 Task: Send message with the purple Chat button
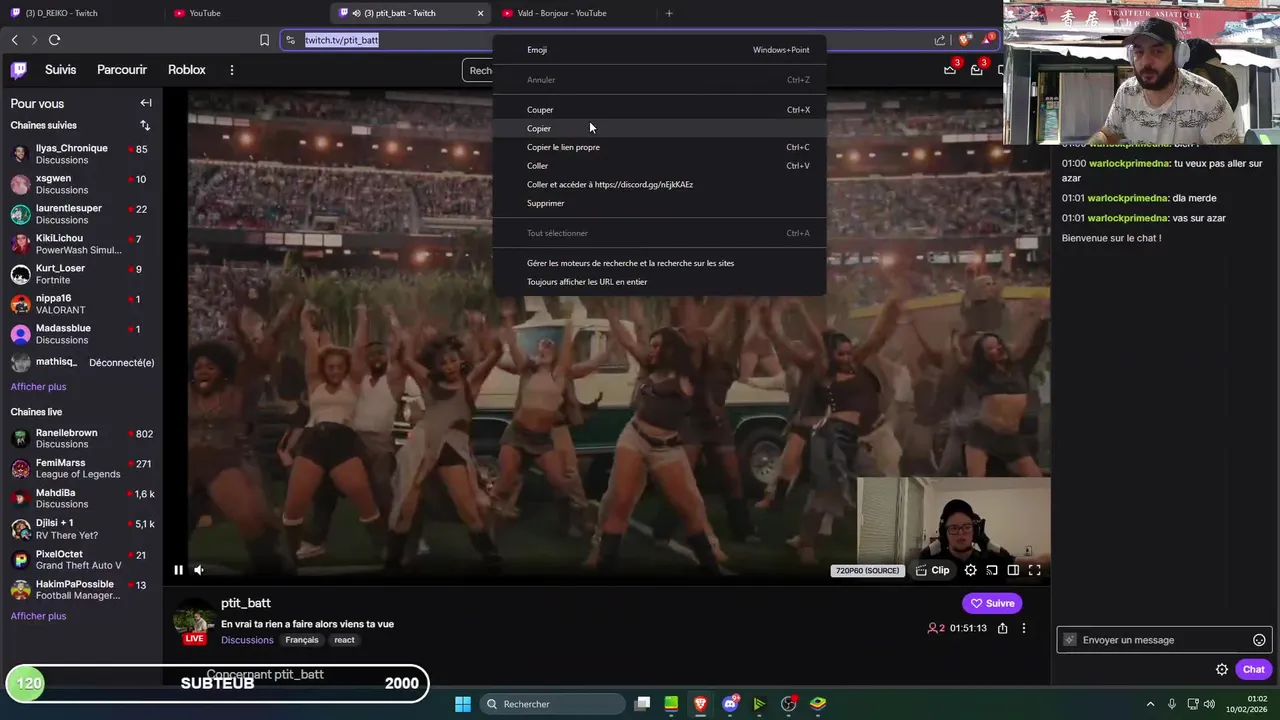pos(1253,670)
